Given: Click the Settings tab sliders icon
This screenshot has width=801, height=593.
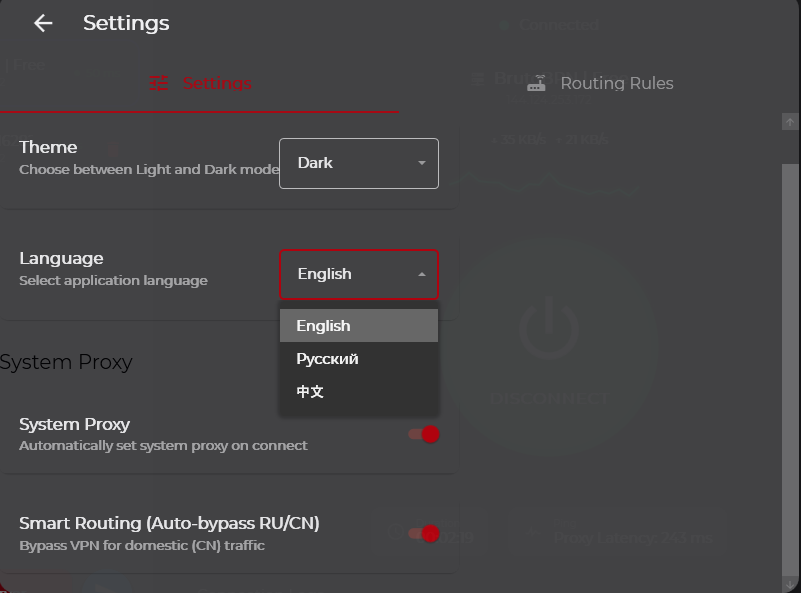Looking at the screenshot, I should (158, 83).
